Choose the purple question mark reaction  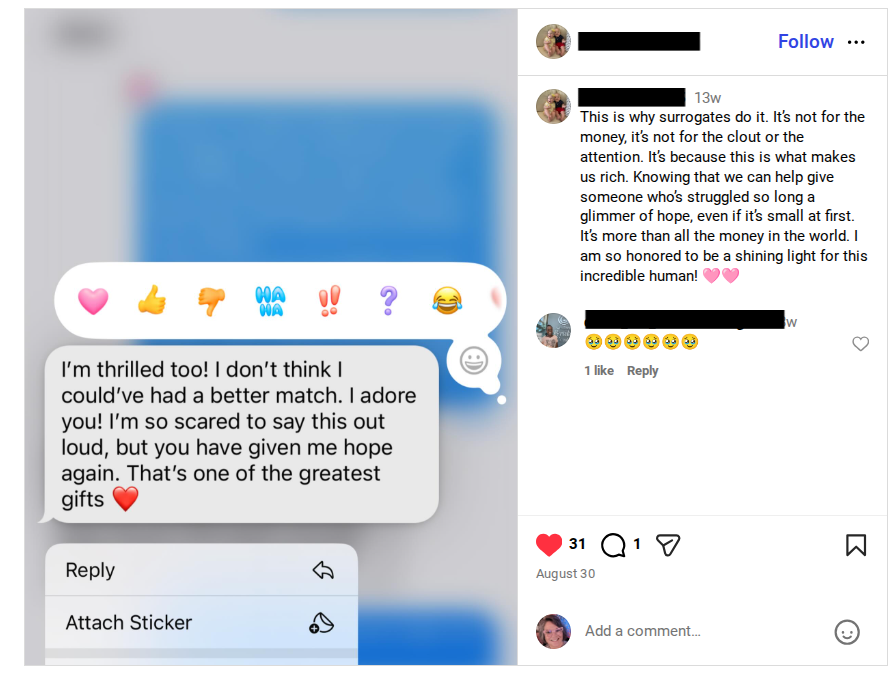pos(389,301)
